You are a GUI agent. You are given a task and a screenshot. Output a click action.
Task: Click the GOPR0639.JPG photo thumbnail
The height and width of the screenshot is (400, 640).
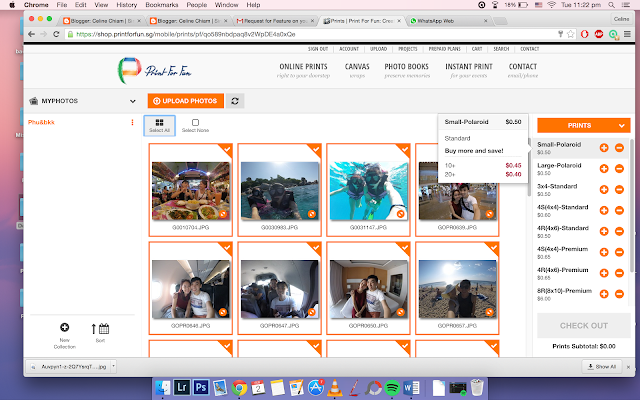(x=457, y=191)
